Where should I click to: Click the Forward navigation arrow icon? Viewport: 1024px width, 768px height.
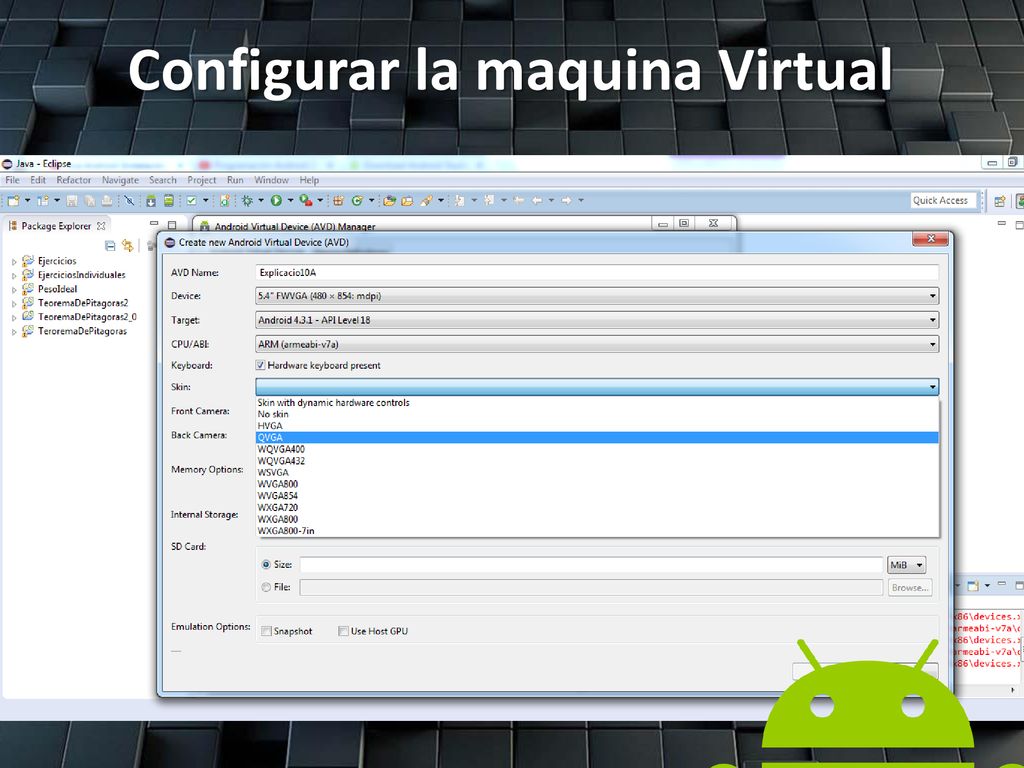tap(566, 200)
